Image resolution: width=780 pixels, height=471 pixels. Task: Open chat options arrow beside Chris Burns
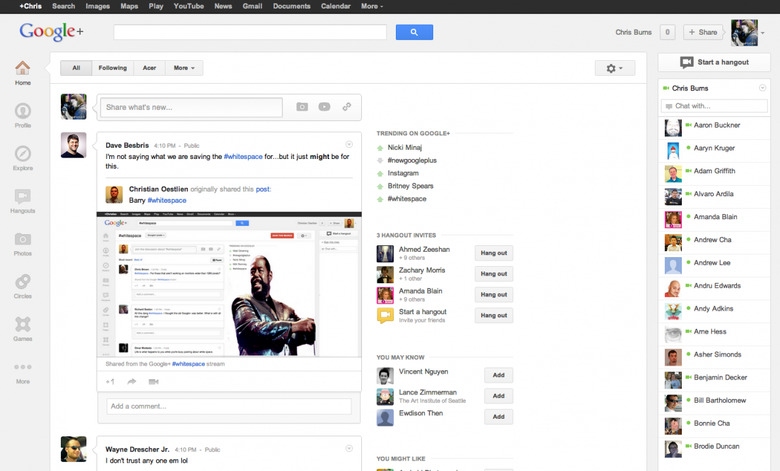point(762,88)
